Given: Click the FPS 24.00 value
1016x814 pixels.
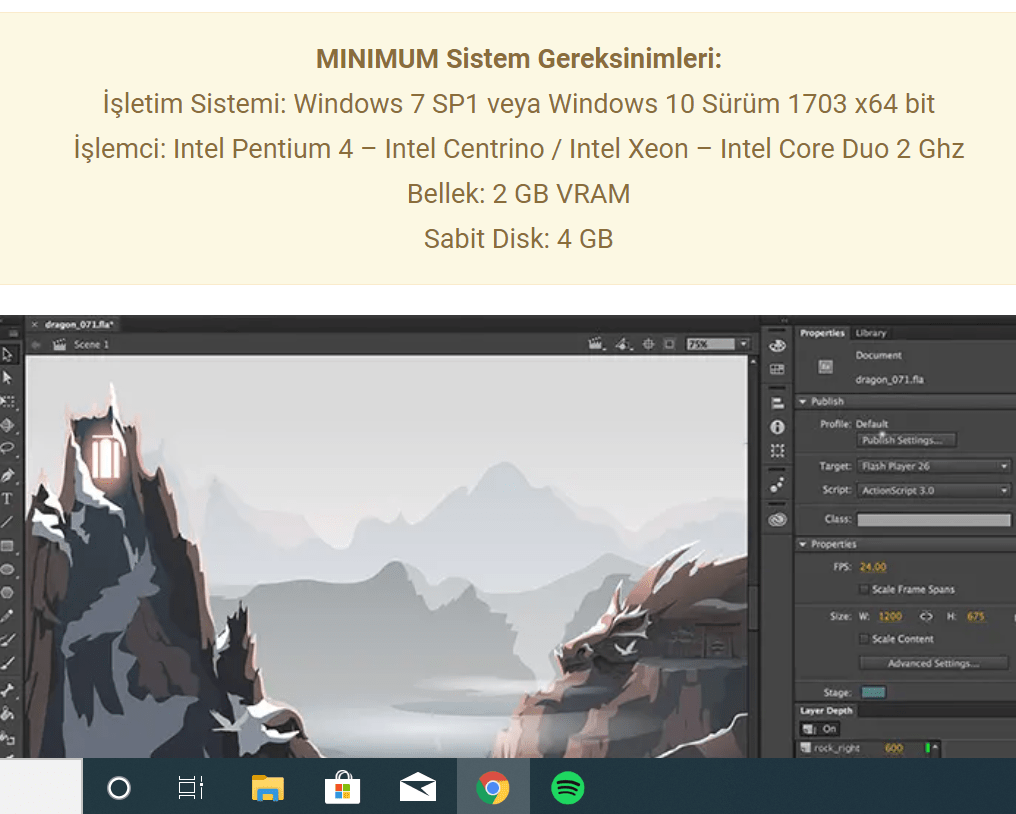Looking at the screenshot, I should pyautogui.click(x=873, y=567).
